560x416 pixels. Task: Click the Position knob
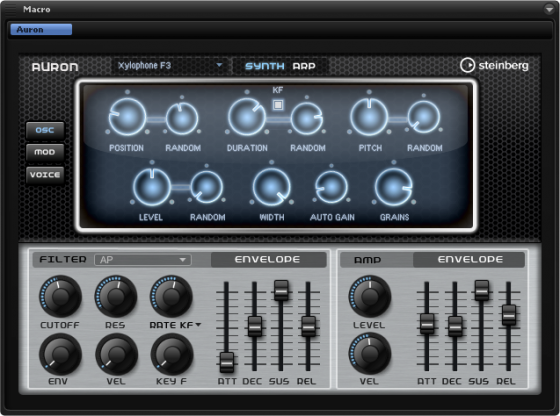coord(127,117)
